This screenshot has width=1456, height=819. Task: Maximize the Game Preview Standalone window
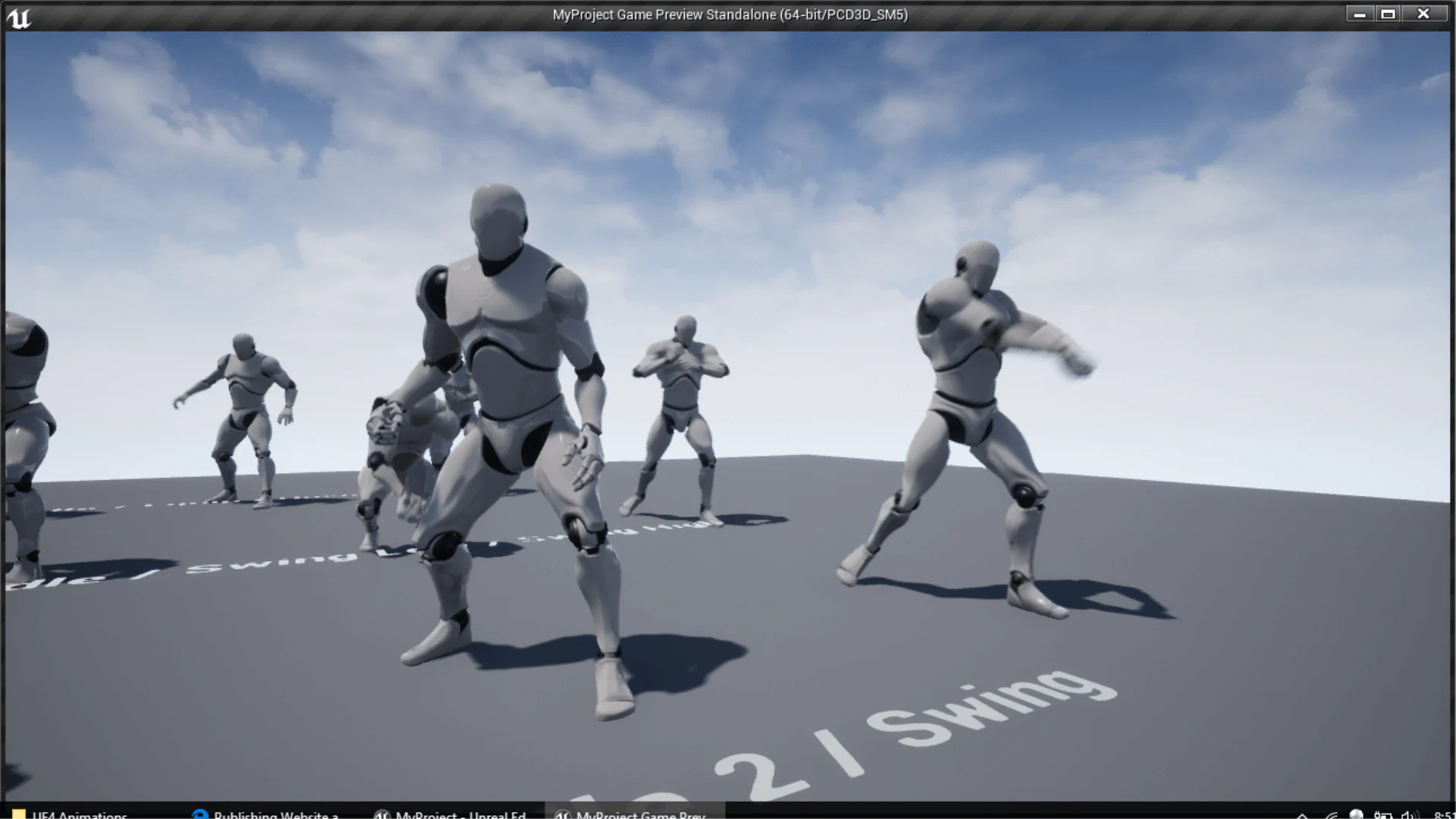point(1388,14)
